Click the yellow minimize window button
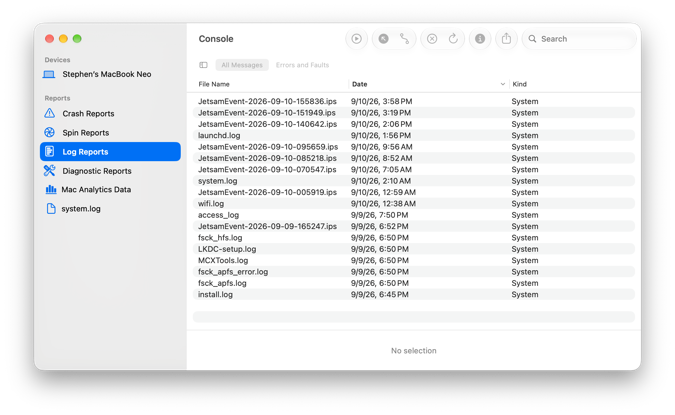This screenshot has width=675, height=415. click(x=63, y=39)
